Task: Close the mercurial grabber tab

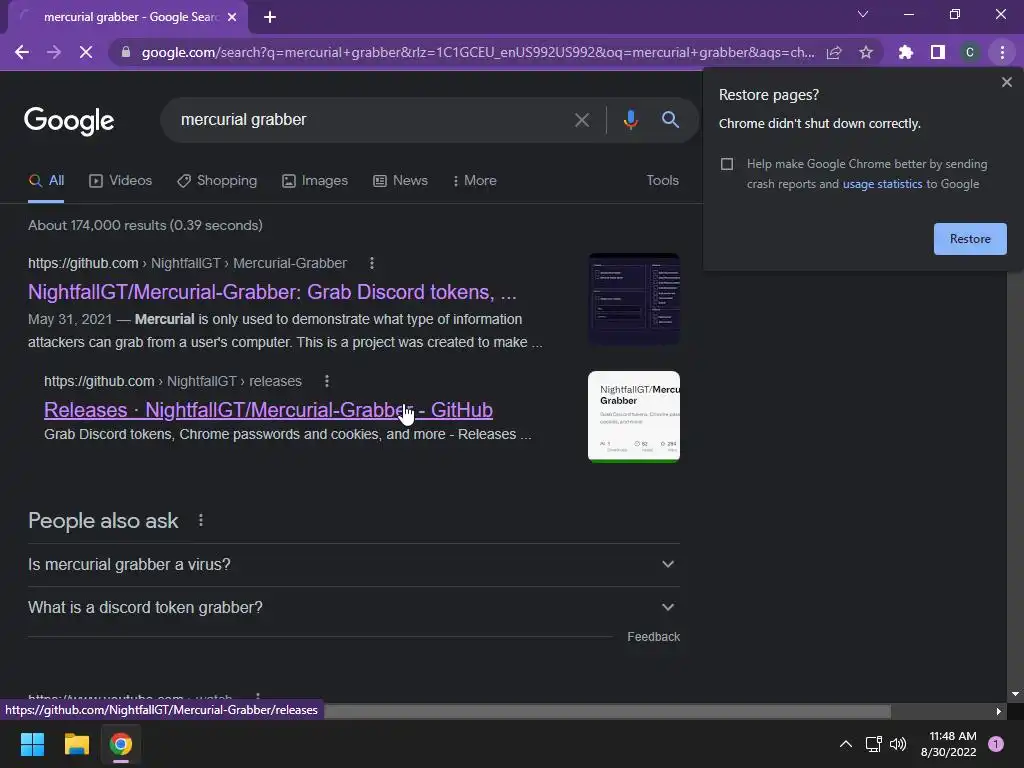Action: (232, 17)
